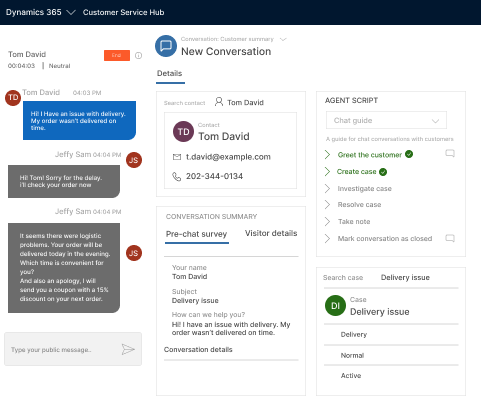
Task: Click Tom David's TD avatar in chat
Action: [x=13, y=98]
